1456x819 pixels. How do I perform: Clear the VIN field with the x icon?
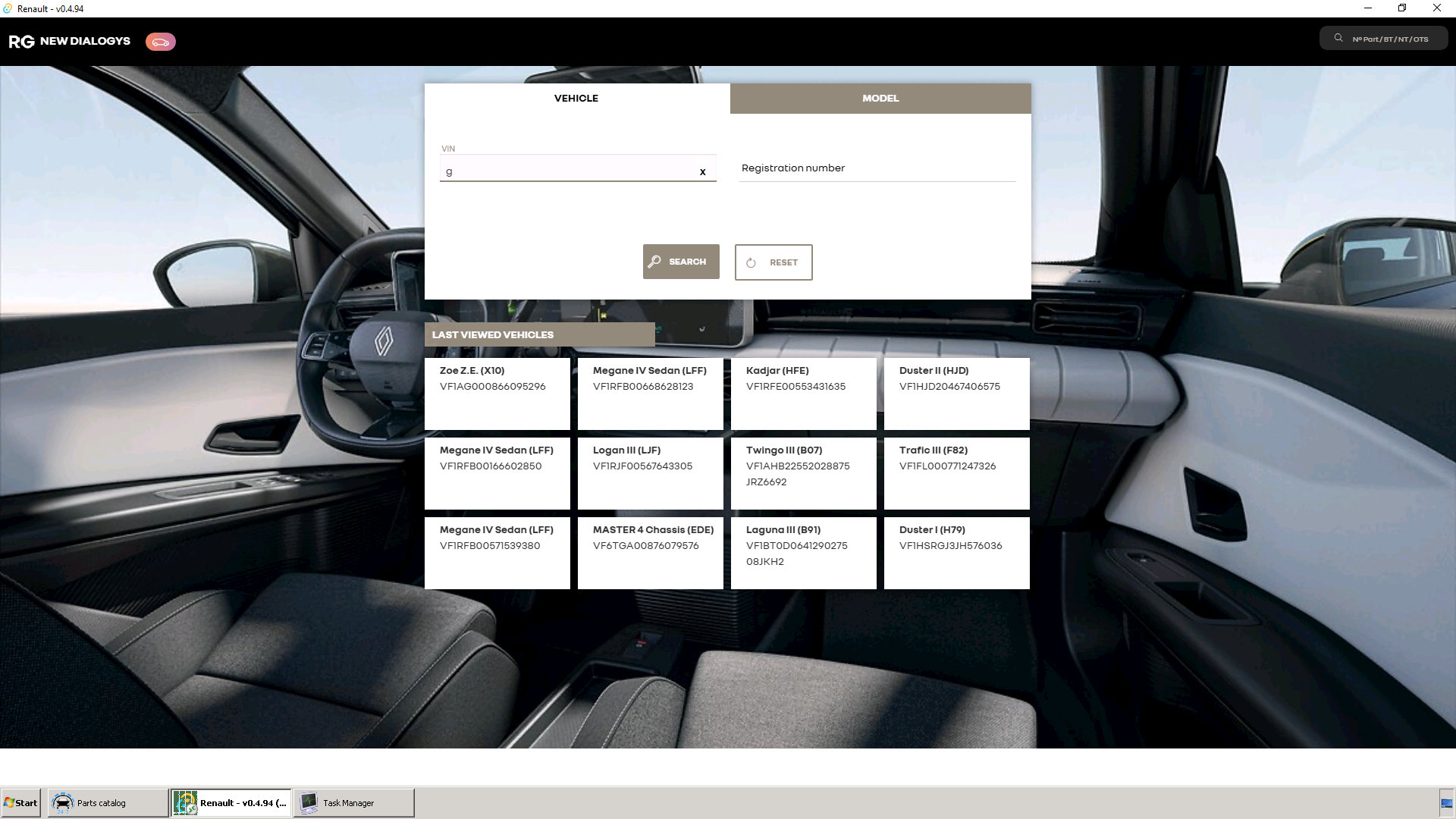pyautogui.click(x=703, y=171)
